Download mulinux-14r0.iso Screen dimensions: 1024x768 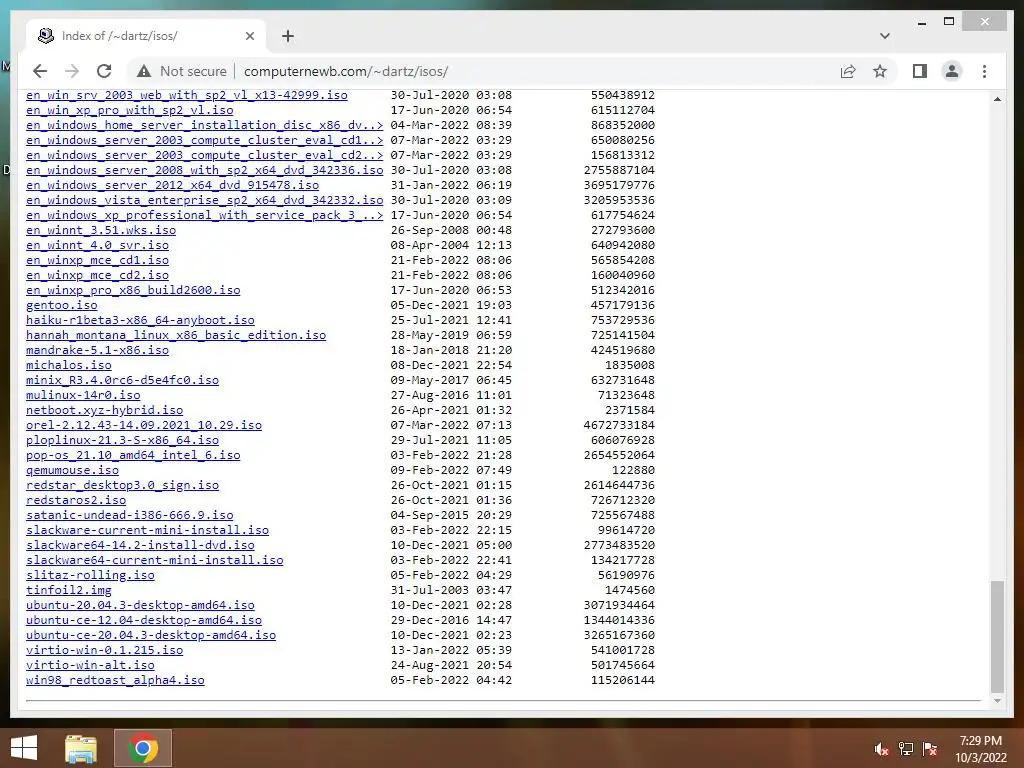coord(83,396)
